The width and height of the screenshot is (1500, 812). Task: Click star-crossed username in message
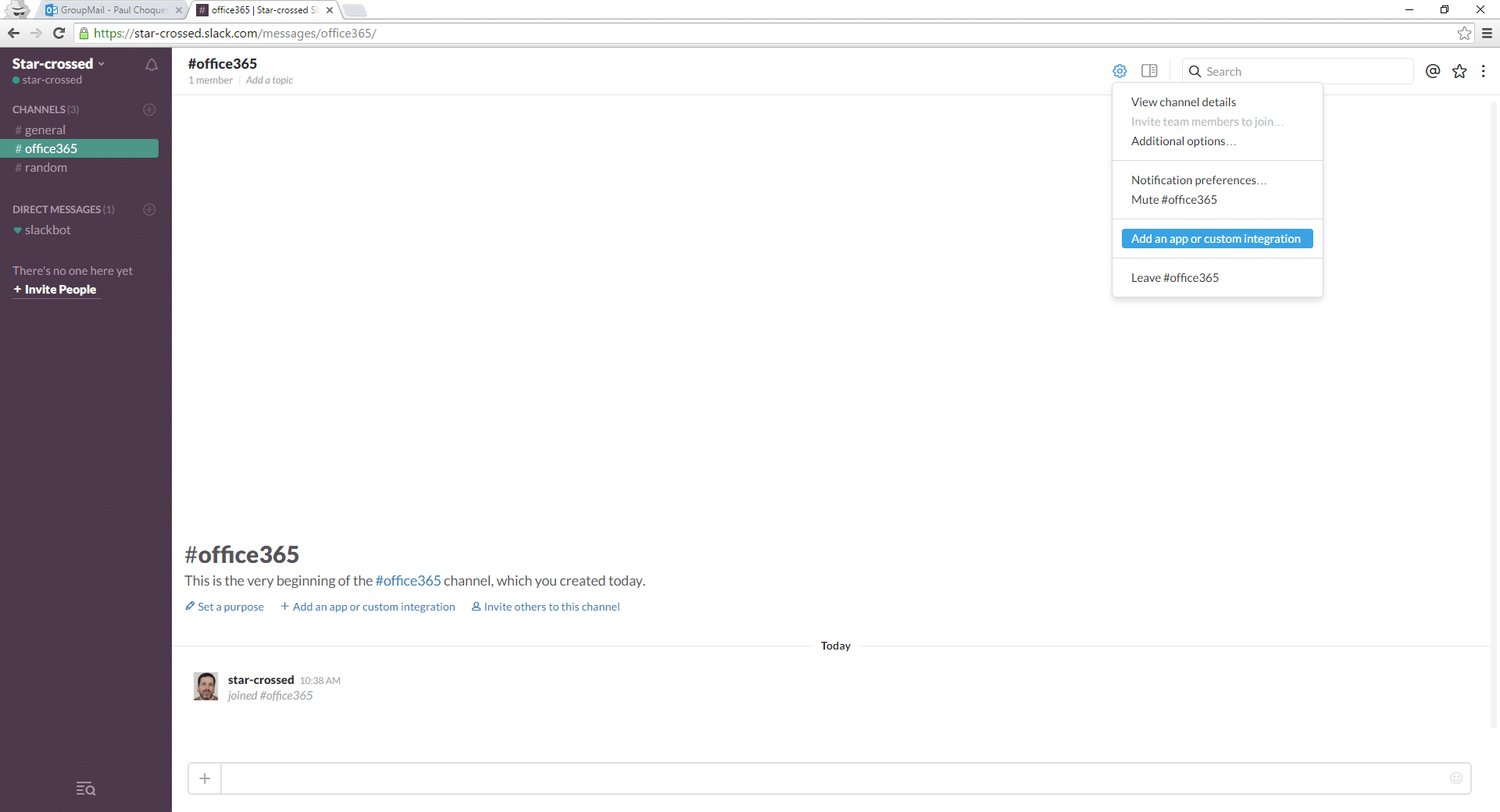pyautogui.click(x=261, y=680)
